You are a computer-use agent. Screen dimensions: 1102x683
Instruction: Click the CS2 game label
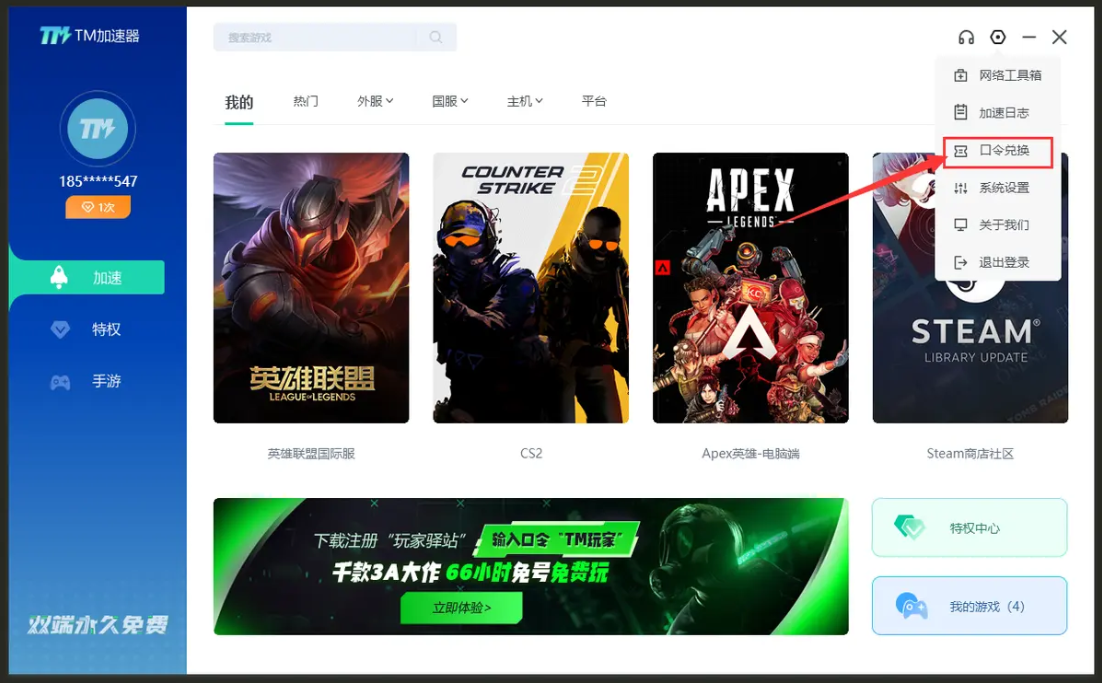tap(531, 454)
